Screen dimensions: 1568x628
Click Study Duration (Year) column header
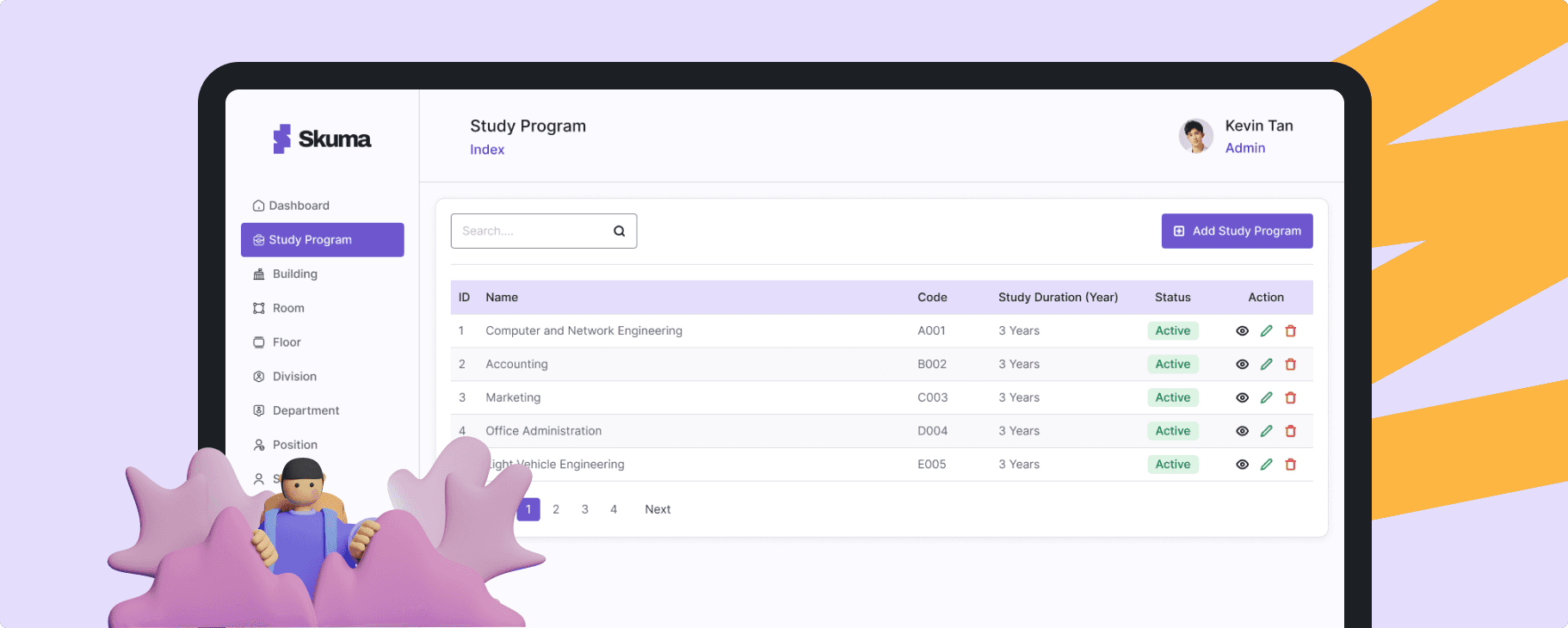(x=1059, y=298)
